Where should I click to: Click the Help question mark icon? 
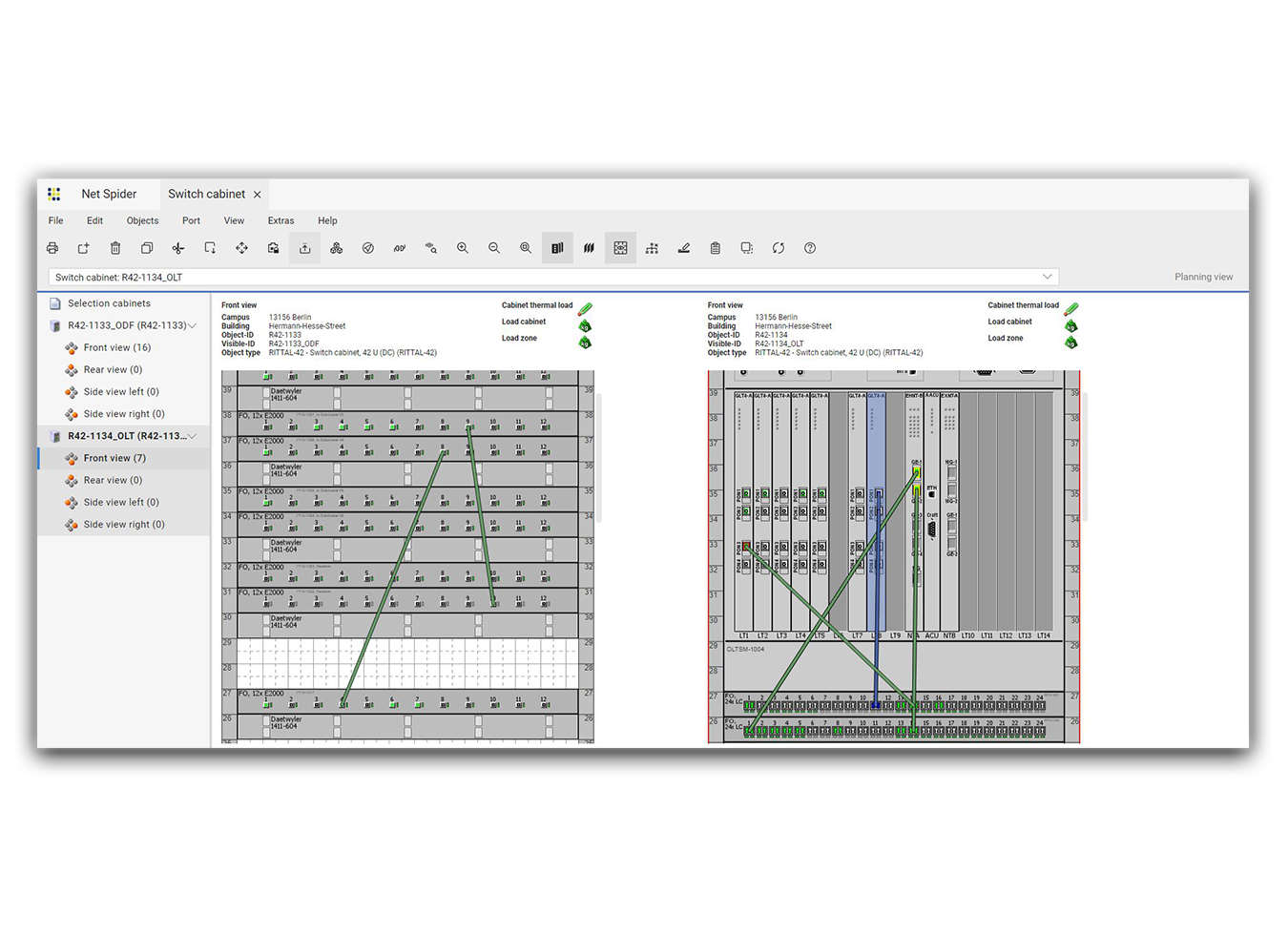click(x=809, y=247)
